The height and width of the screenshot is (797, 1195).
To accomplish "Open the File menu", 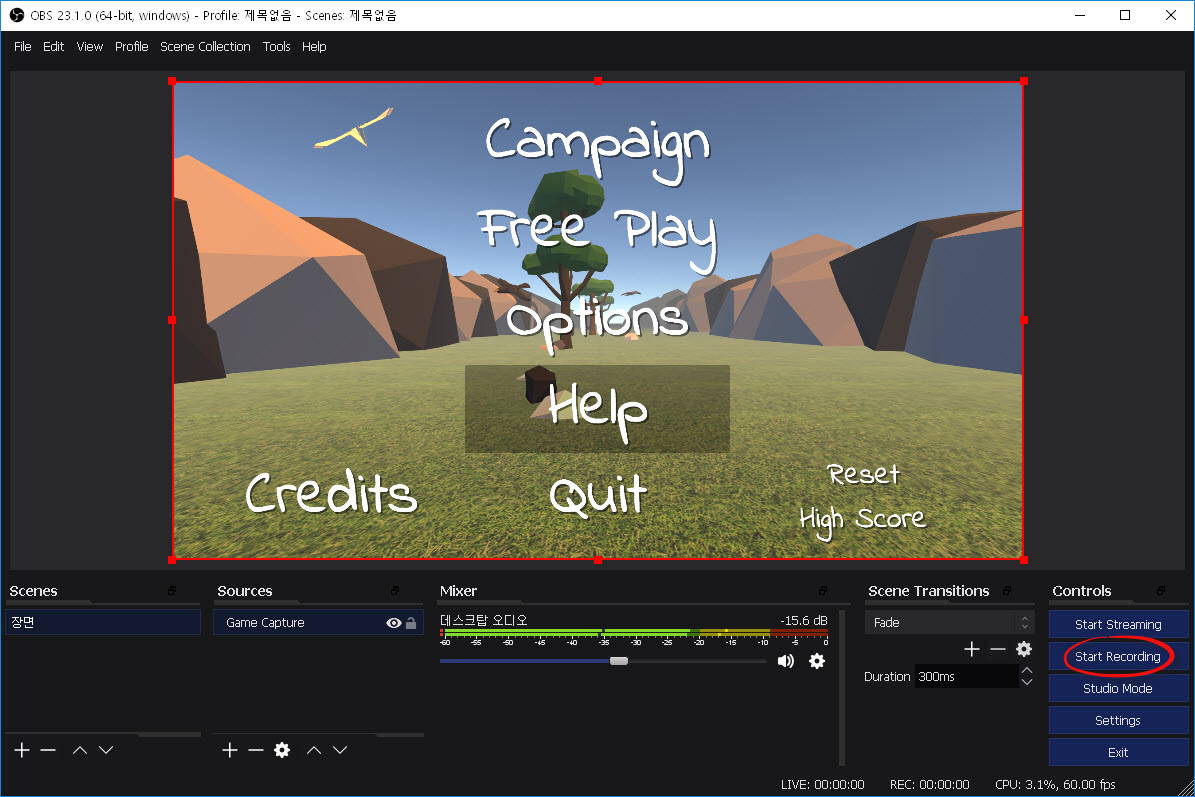I will point(23,46).
